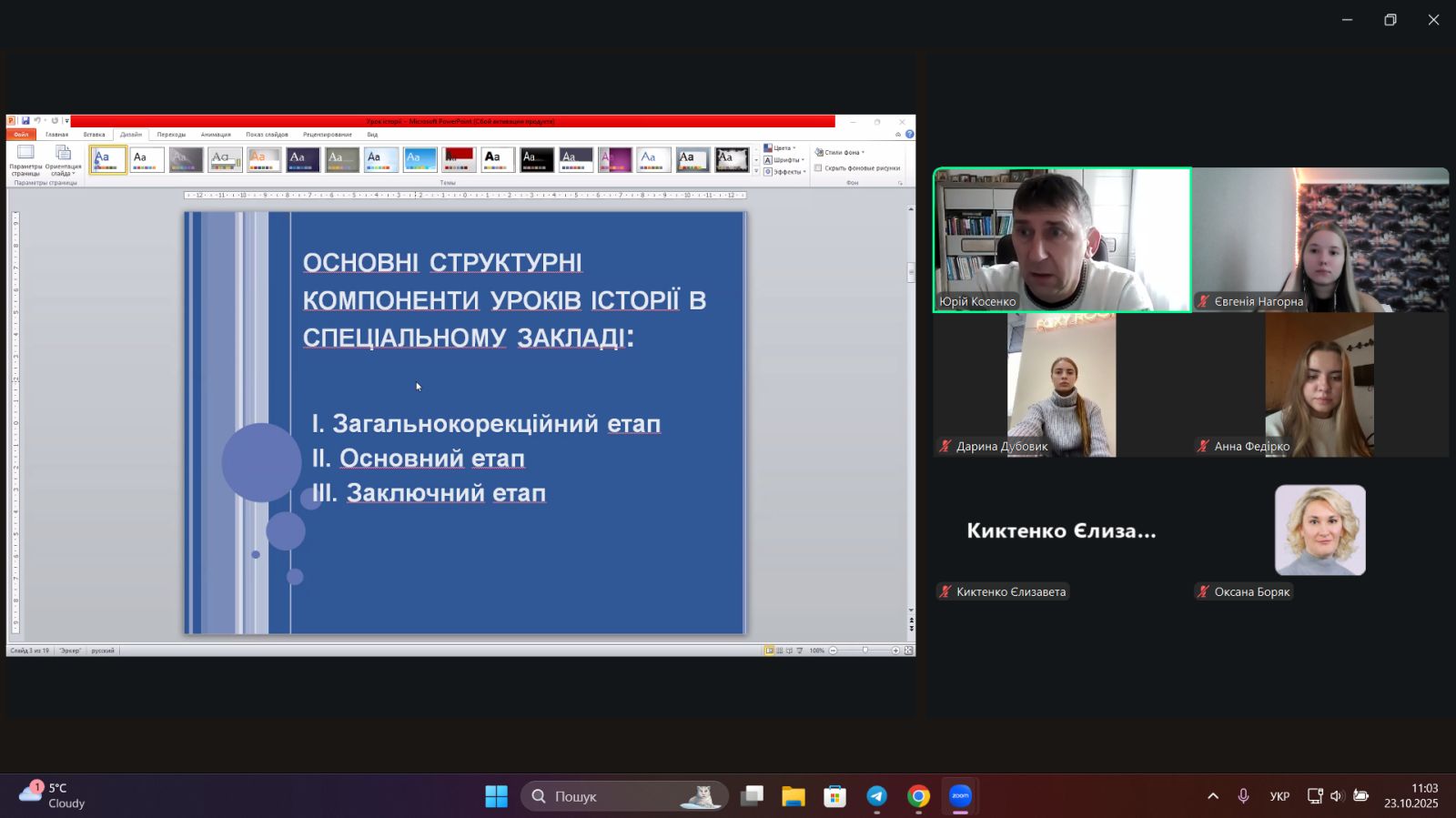Expand slide orientation (Ориентация слайда) menu
1456x818 pixels.
point(63,159)
